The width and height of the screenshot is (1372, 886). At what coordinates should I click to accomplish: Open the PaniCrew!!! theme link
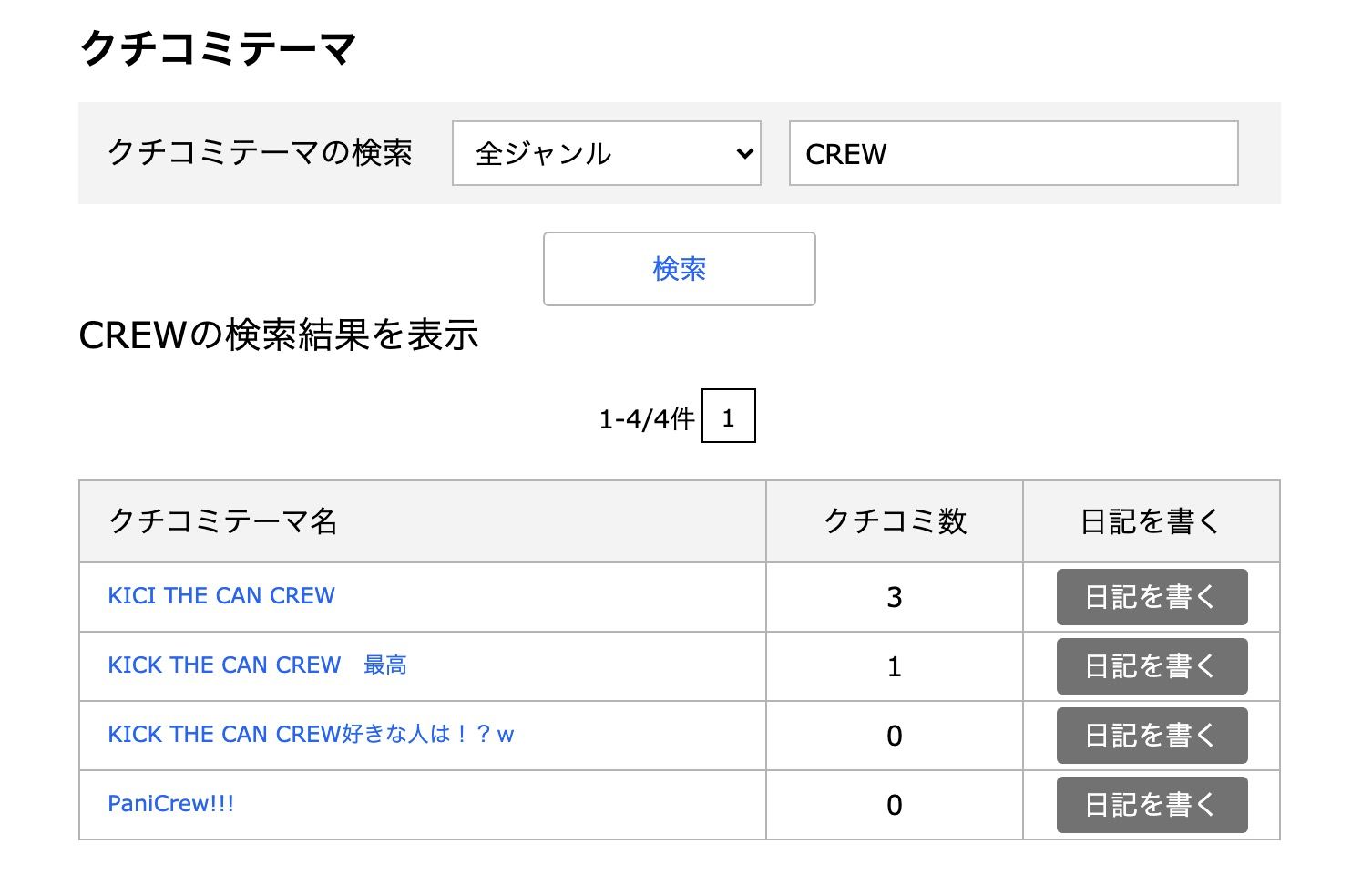pyautogui.click(x=171, y=804)
